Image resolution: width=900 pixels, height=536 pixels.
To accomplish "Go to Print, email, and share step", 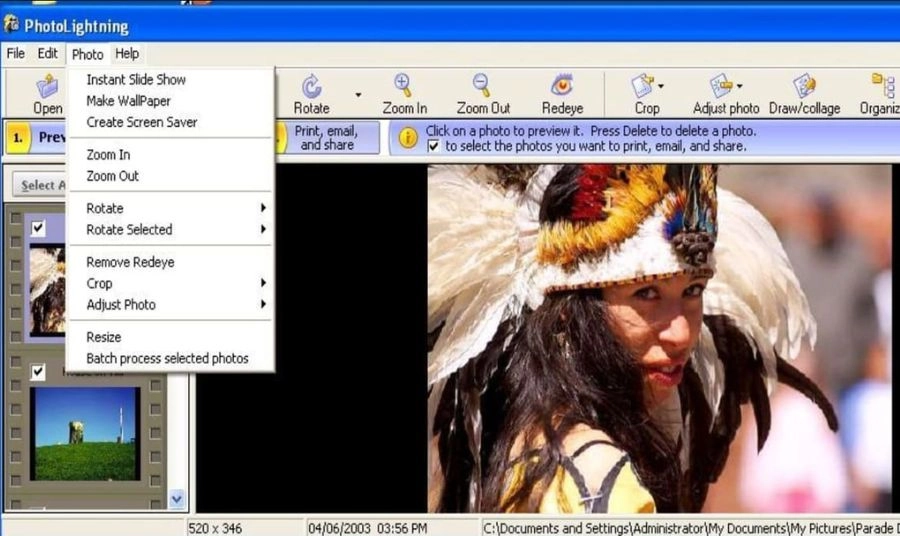I will (326, 138).
